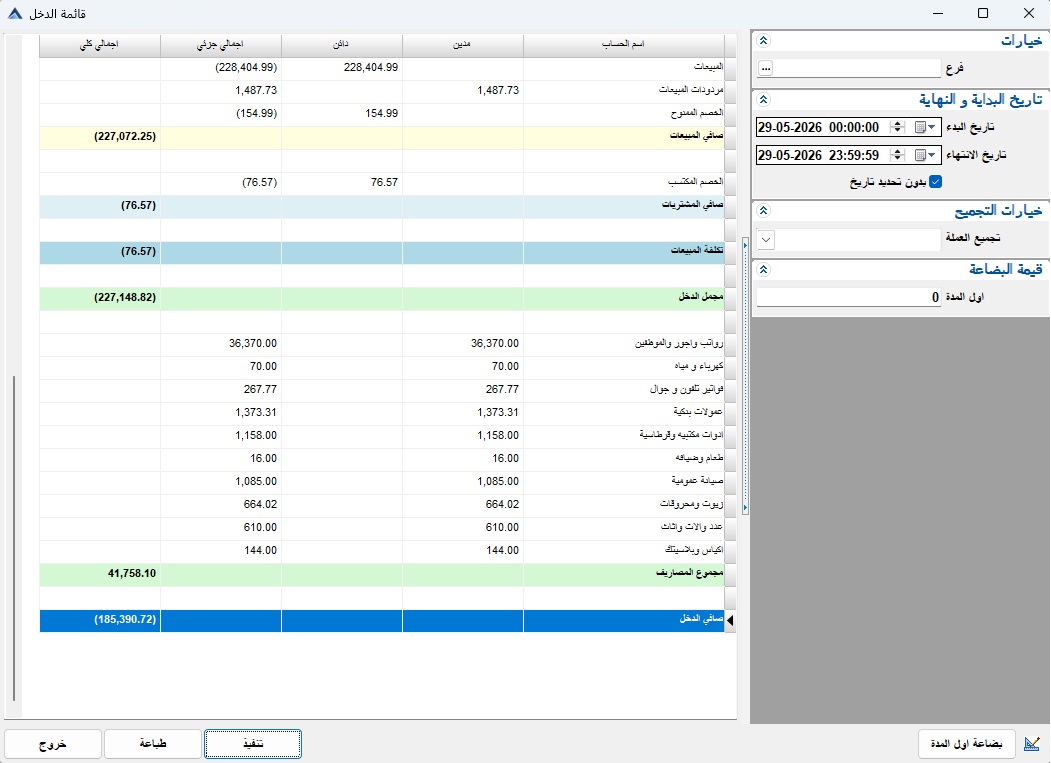The height and width of the screenshot is (763, 1051).
Task: Open calendar icon for تاريخ البدء
Action: pos(920,127)
